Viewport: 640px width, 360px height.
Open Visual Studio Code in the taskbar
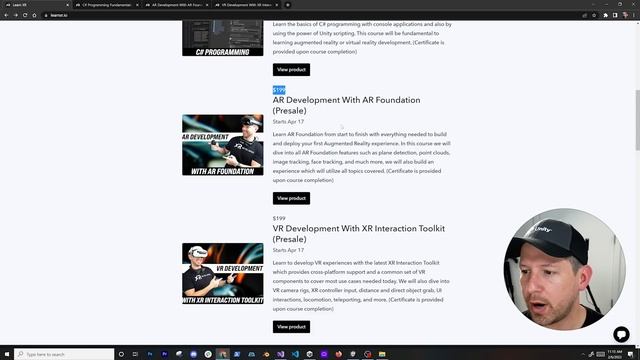click(295, 354)
